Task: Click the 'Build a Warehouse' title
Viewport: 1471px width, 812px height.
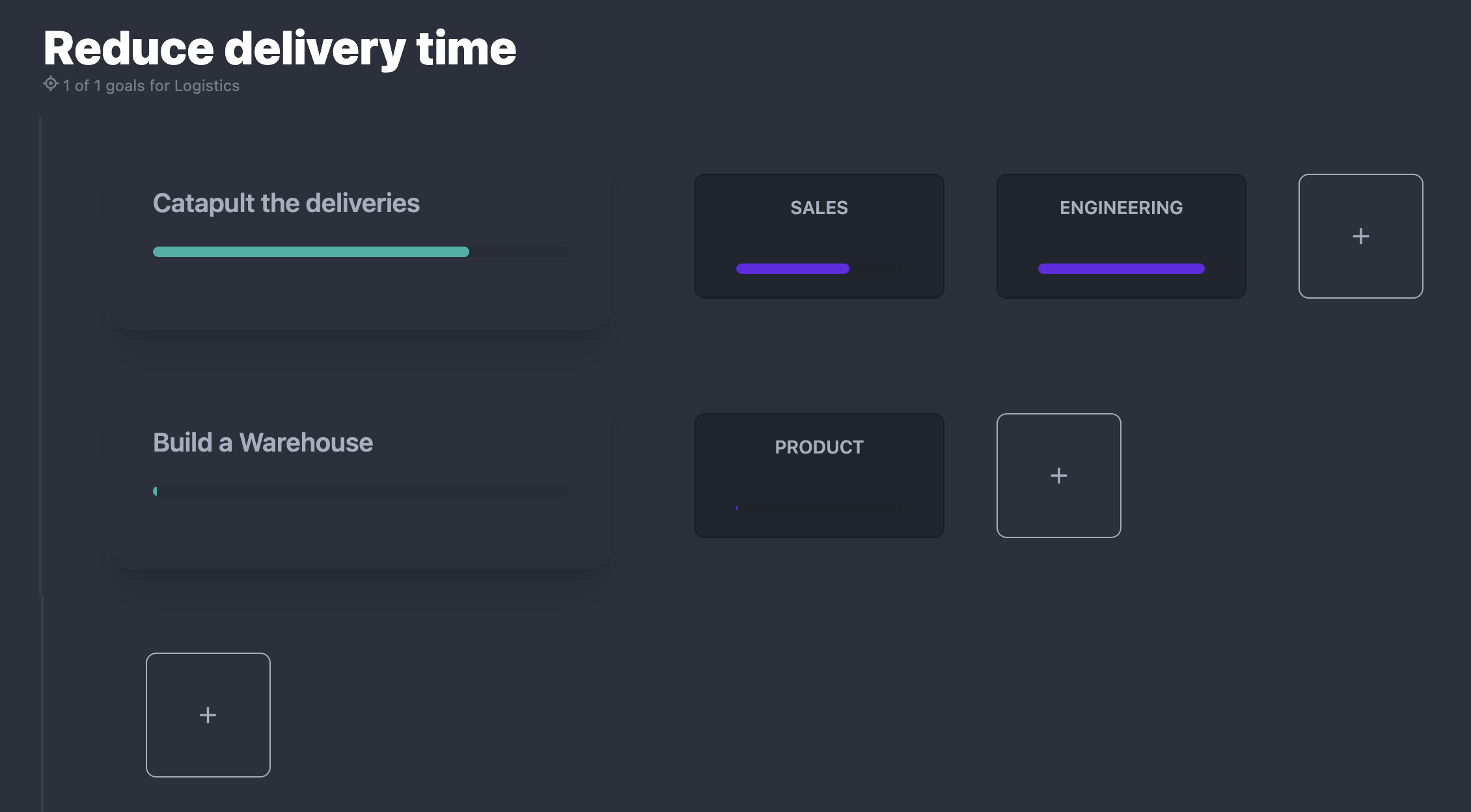Action: [262, 443]
